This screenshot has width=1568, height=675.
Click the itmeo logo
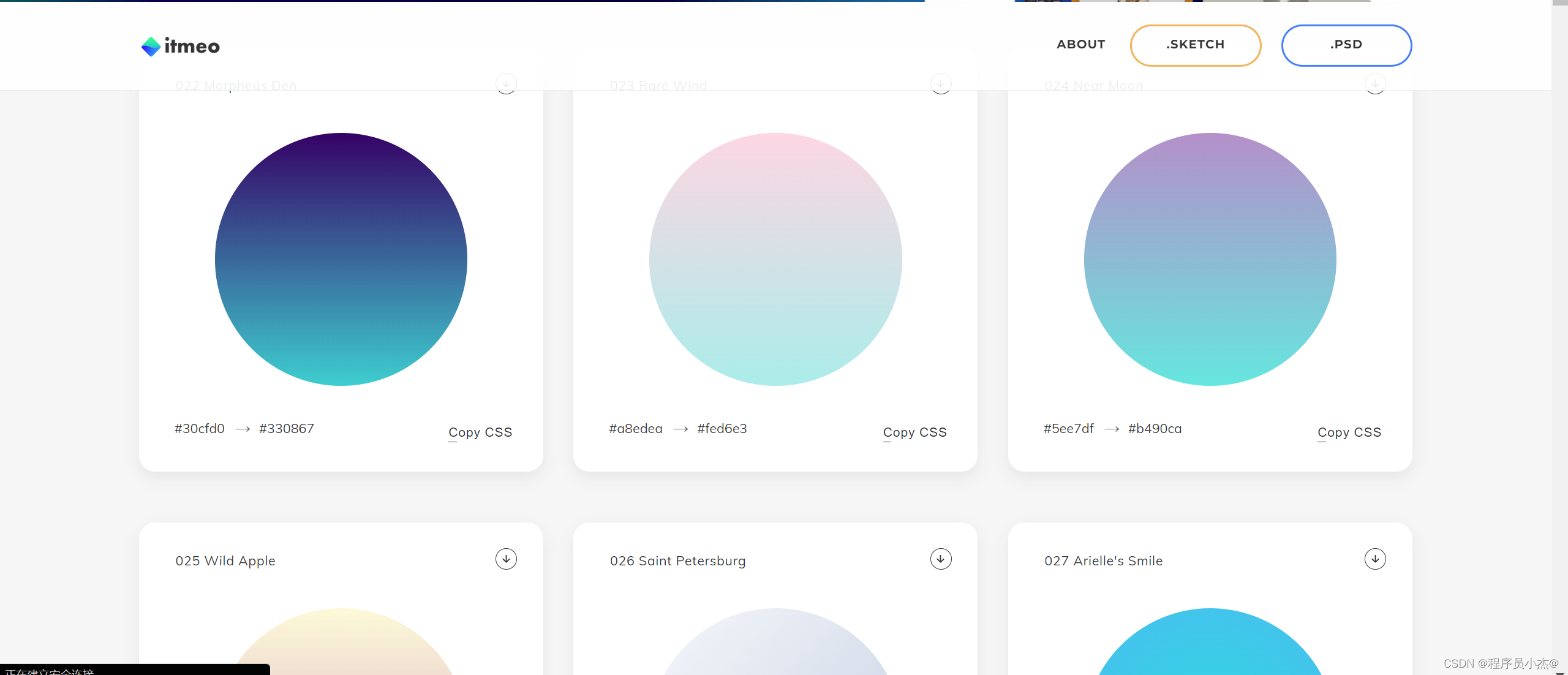point(180,46)
